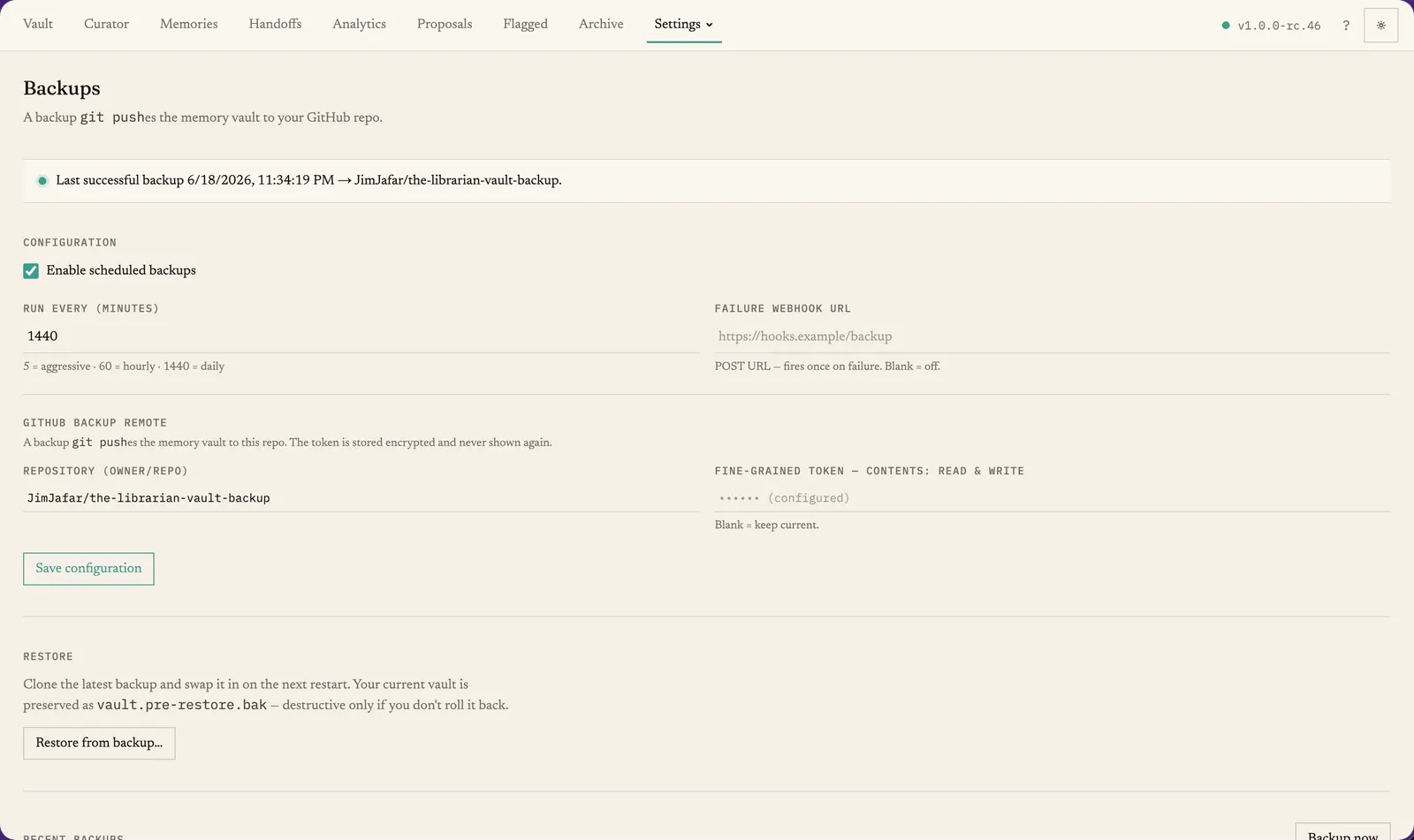Click the green status dot beside version
This screenshot has width=1414, height=840.
tap(1226, 26)
